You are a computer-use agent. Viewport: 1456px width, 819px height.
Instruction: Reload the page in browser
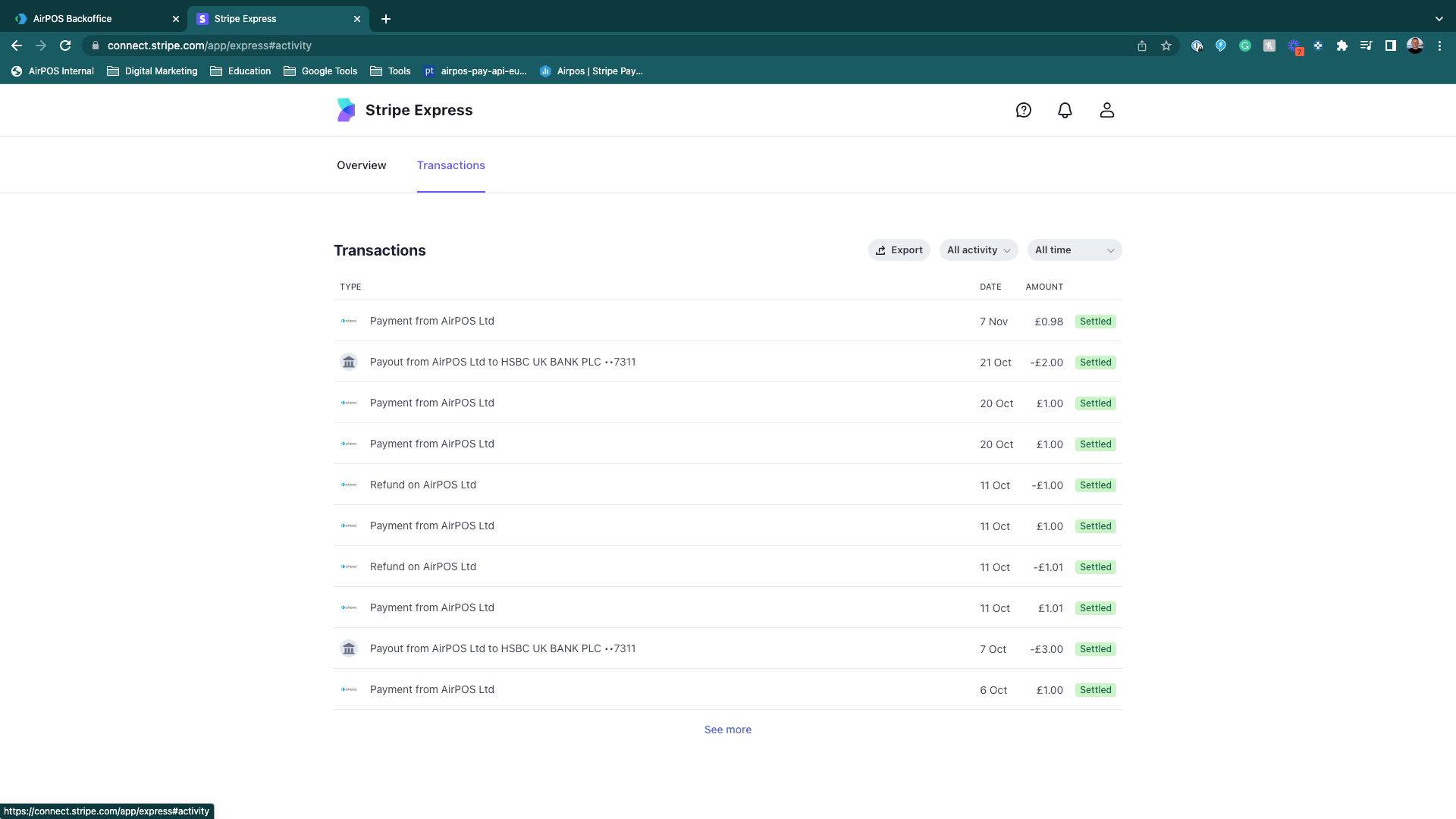(x=65, y=46)
